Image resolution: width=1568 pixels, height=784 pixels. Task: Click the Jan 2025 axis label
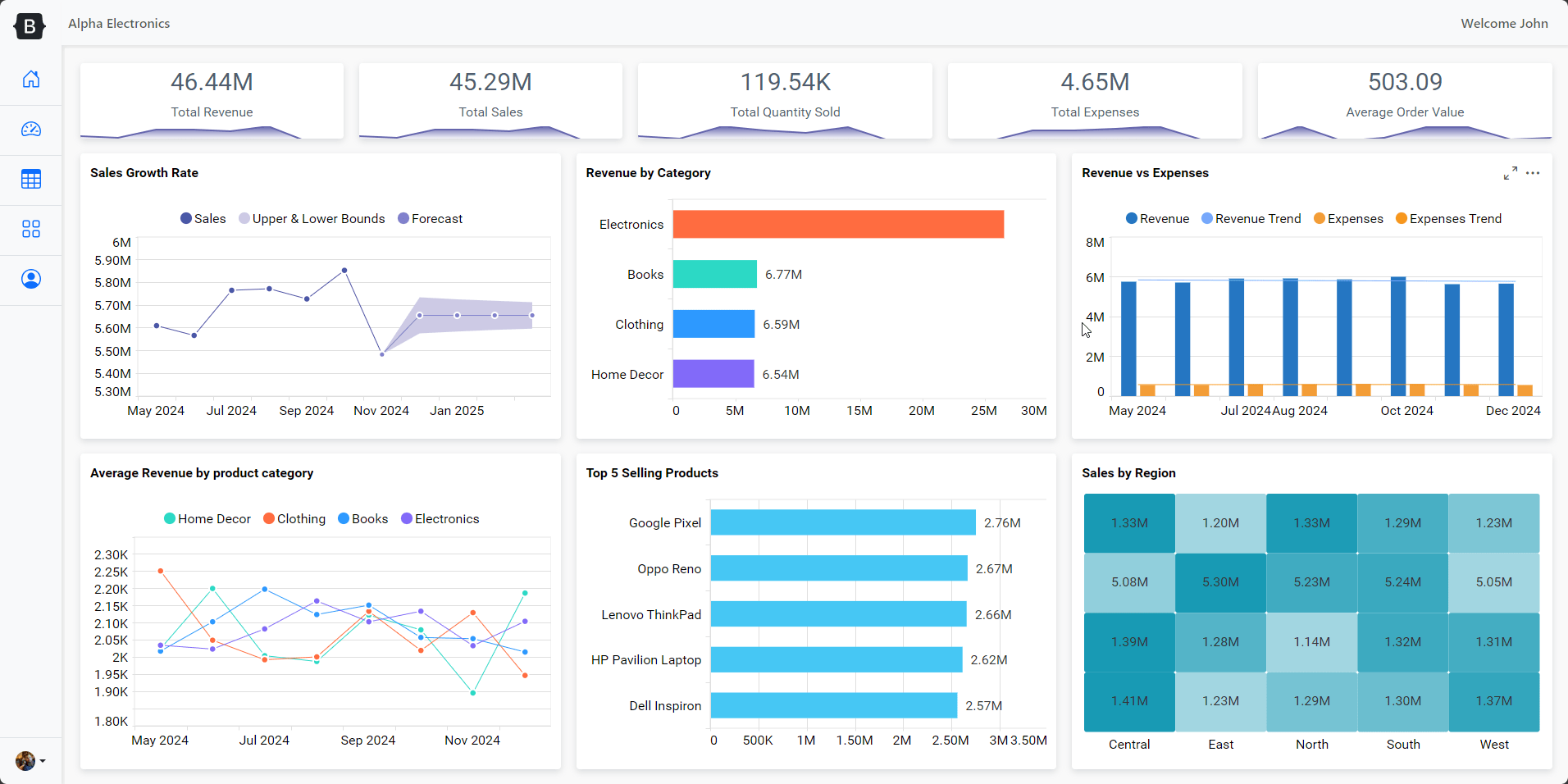pos(457,411)
